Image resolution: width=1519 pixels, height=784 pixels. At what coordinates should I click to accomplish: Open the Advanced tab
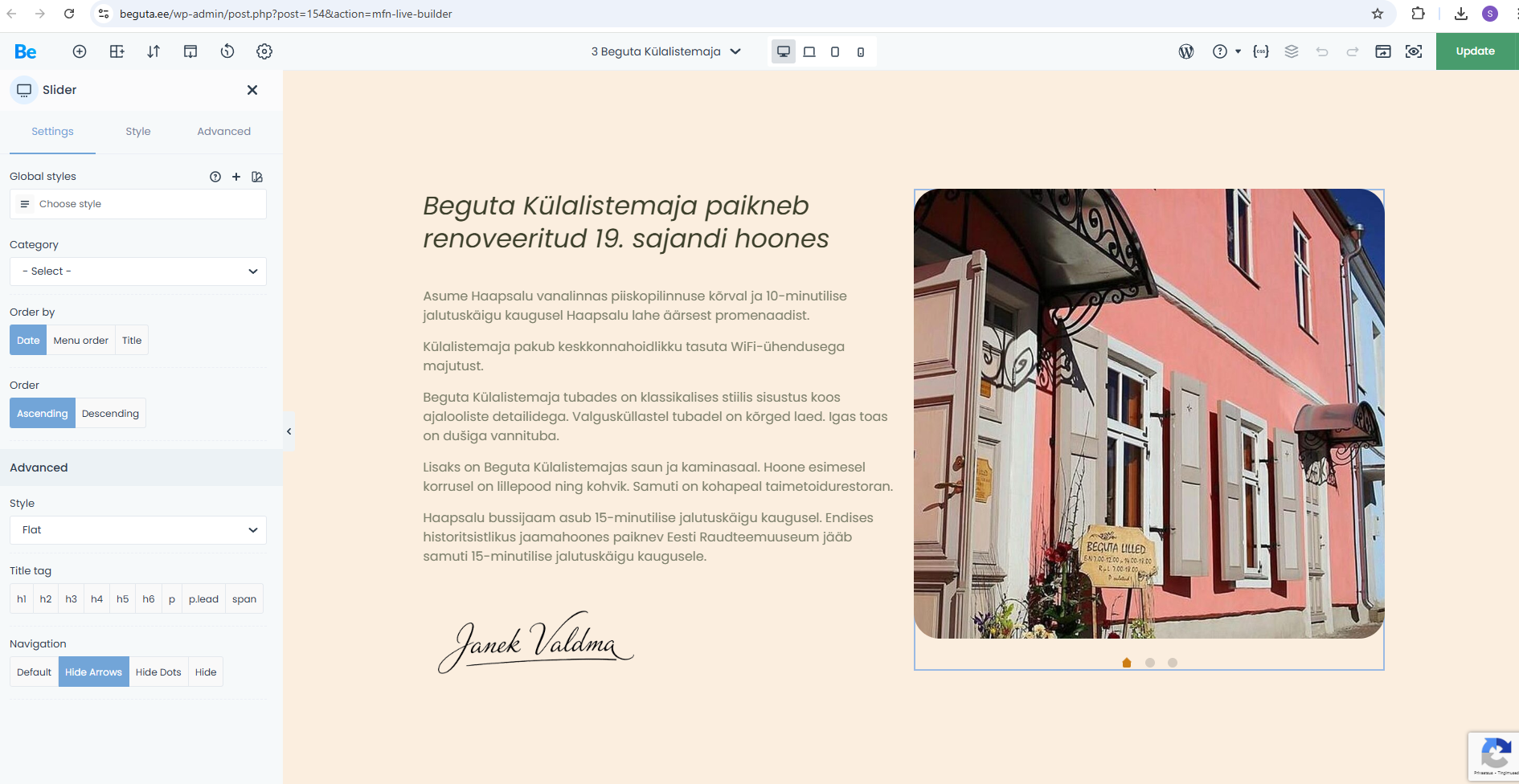[x=223, y=132]
